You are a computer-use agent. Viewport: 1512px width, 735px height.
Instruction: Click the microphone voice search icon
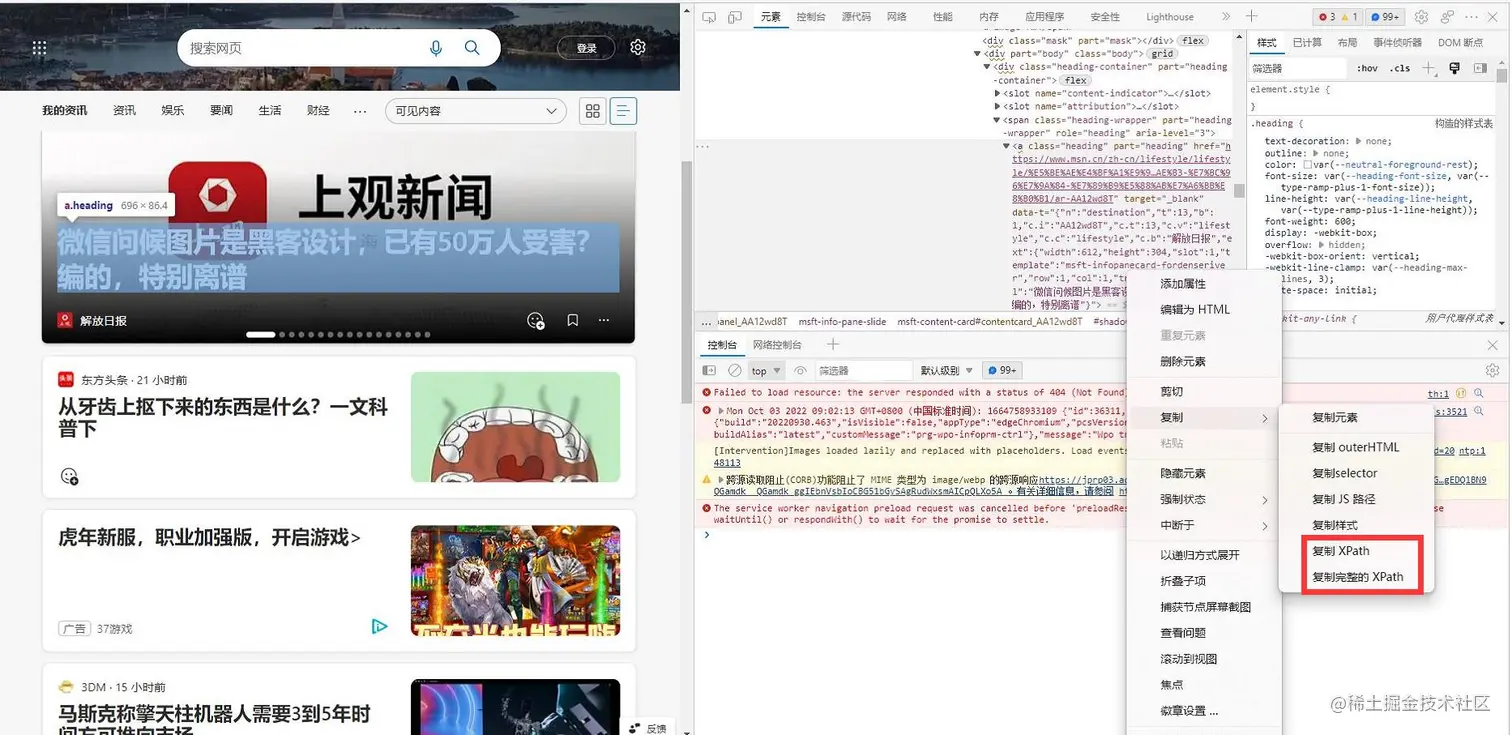tap(436, 48)
